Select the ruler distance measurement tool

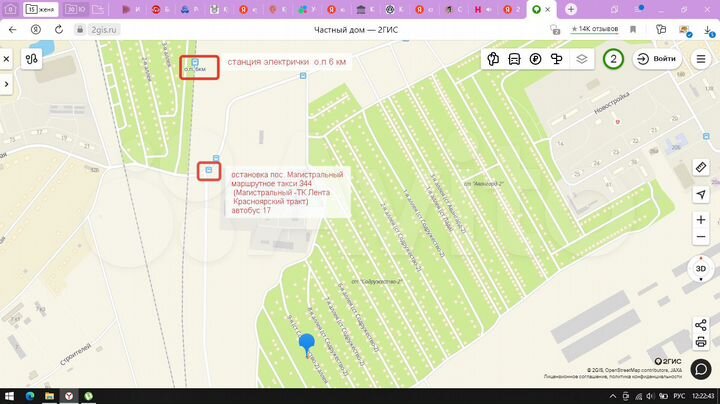pyautogui.click(x=701, y=167)
